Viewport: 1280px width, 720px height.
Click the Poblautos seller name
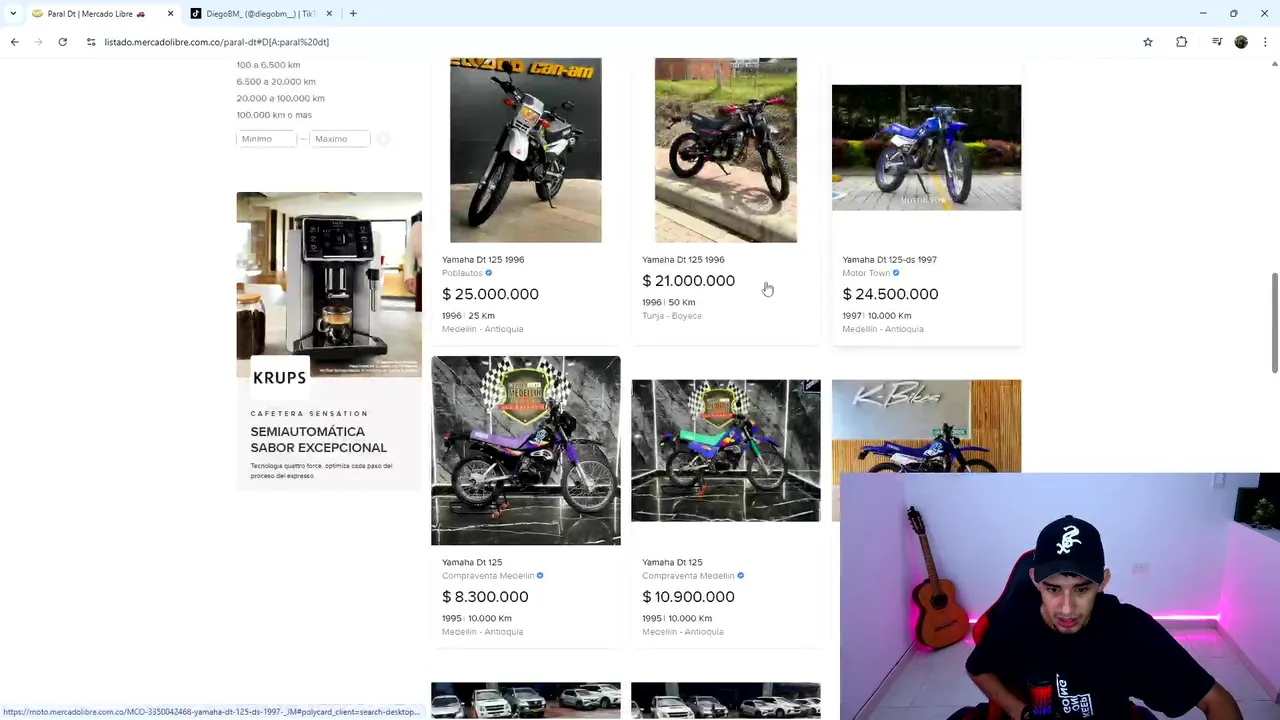[462, 273]
